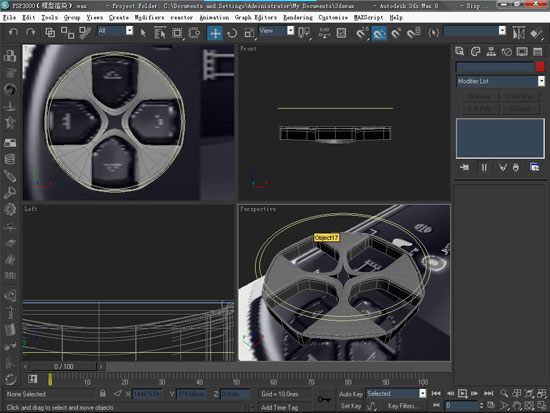
Task: Open the MAXScript menu
Action: 368,18
